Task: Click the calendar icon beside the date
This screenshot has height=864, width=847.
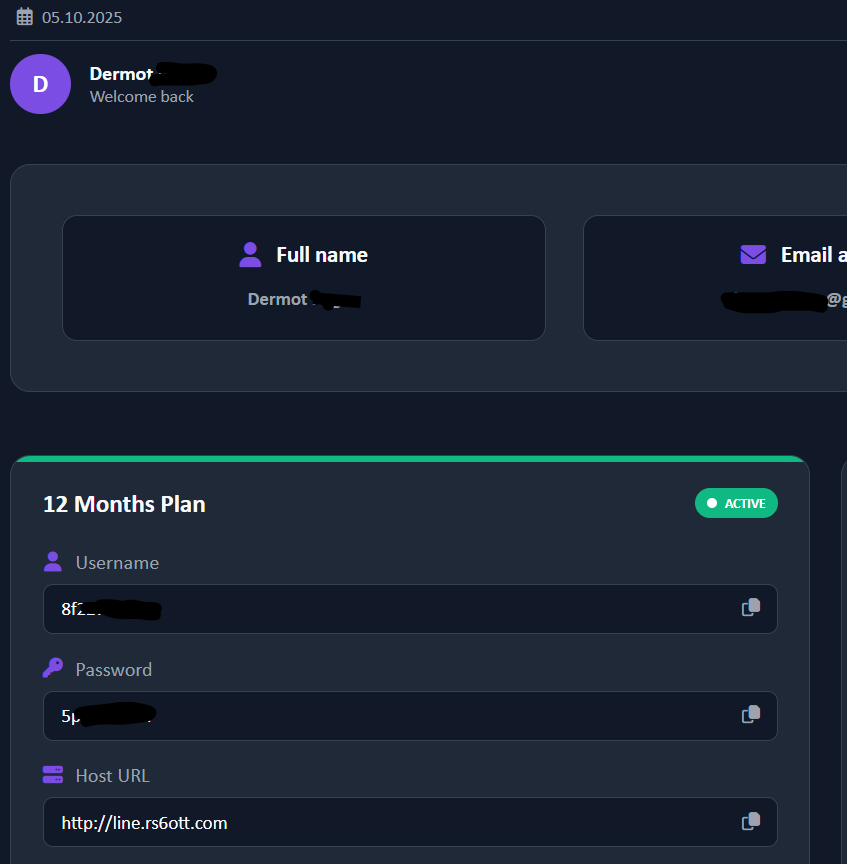Action: pyautogui.click(x=25, y=17)
